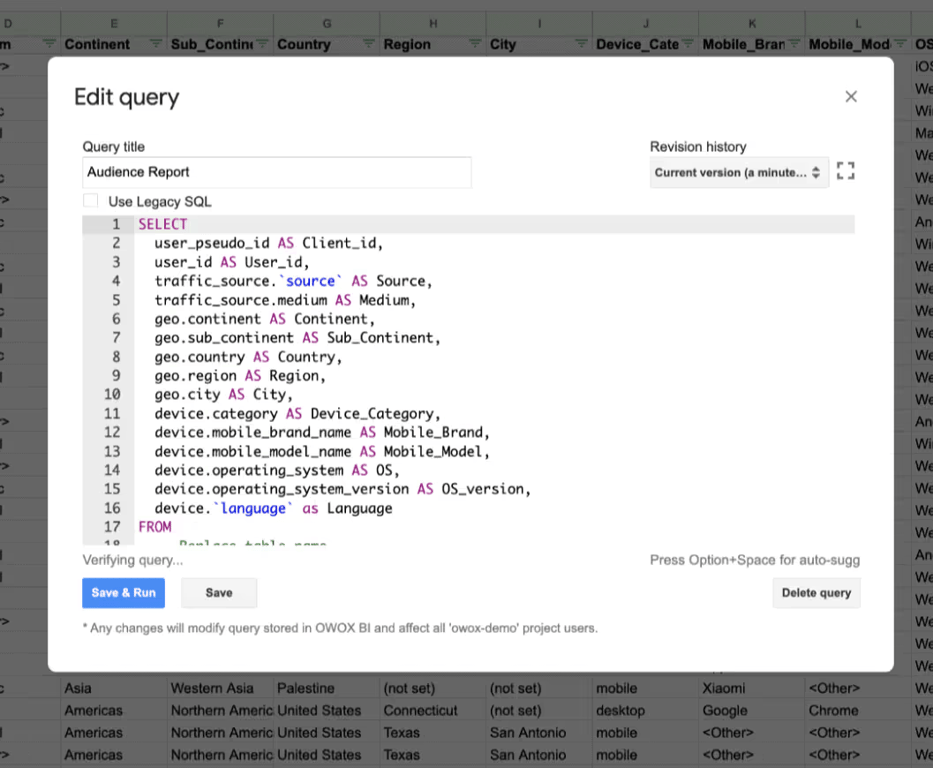Click Google cell in Mobile_Brand column
Image resolution: width=933 pixels, height=768 pixels.
[752, 710]
